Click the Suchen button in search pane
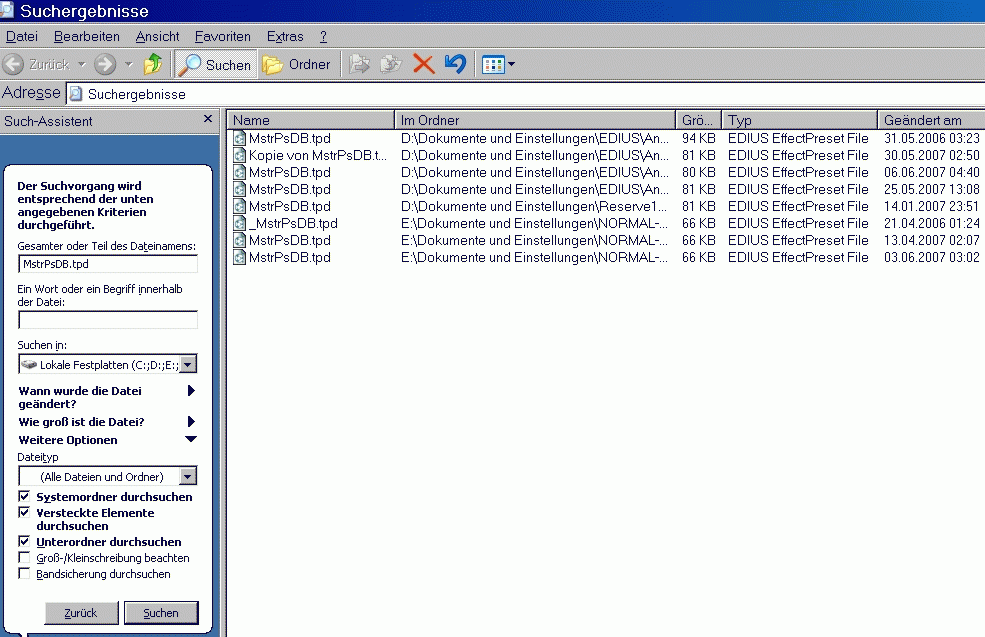Viewport: 985px width, 637px height. 161,612
